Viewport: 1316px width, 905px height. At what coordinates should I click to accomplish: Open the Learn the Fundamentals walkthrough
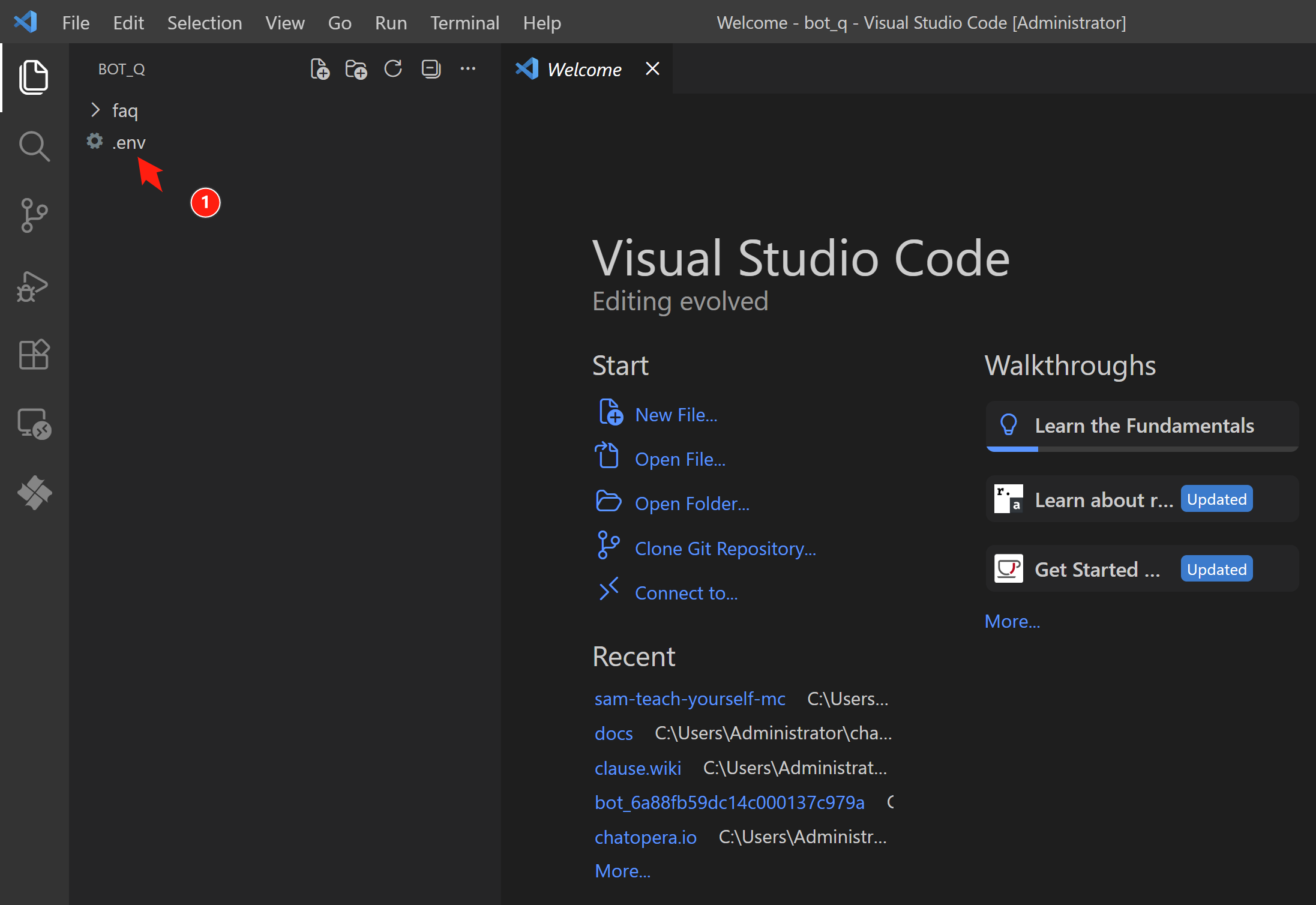coord(1142,426)
